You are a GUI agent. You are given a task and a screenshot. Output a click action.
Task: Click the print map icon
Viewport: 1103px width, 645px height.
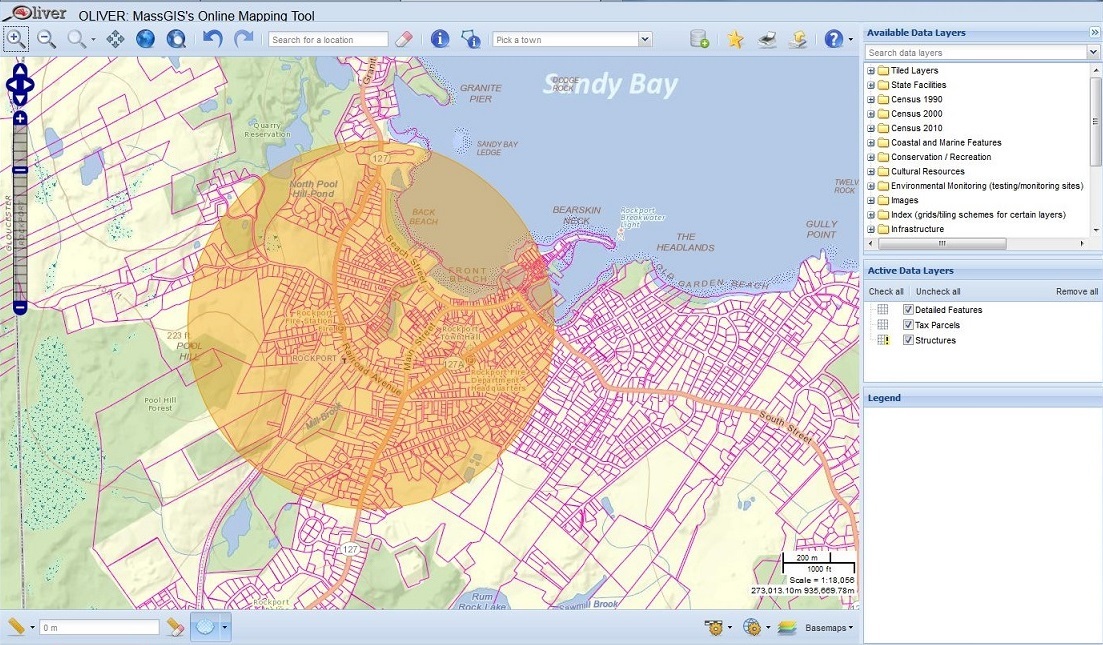coord(766,39)
